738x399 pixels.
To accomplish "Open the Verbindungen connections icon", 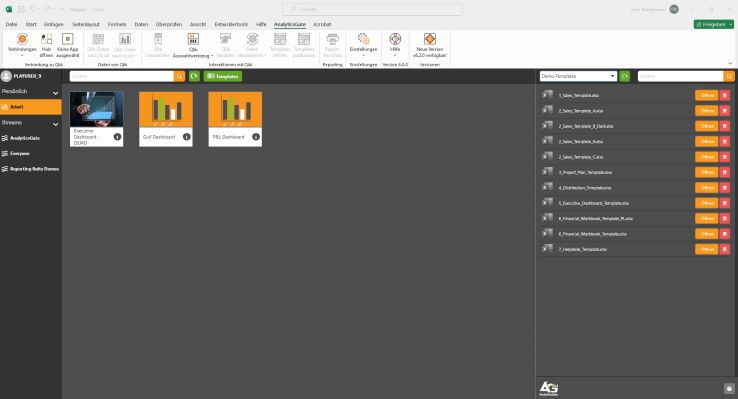I will tap(22, 40).
